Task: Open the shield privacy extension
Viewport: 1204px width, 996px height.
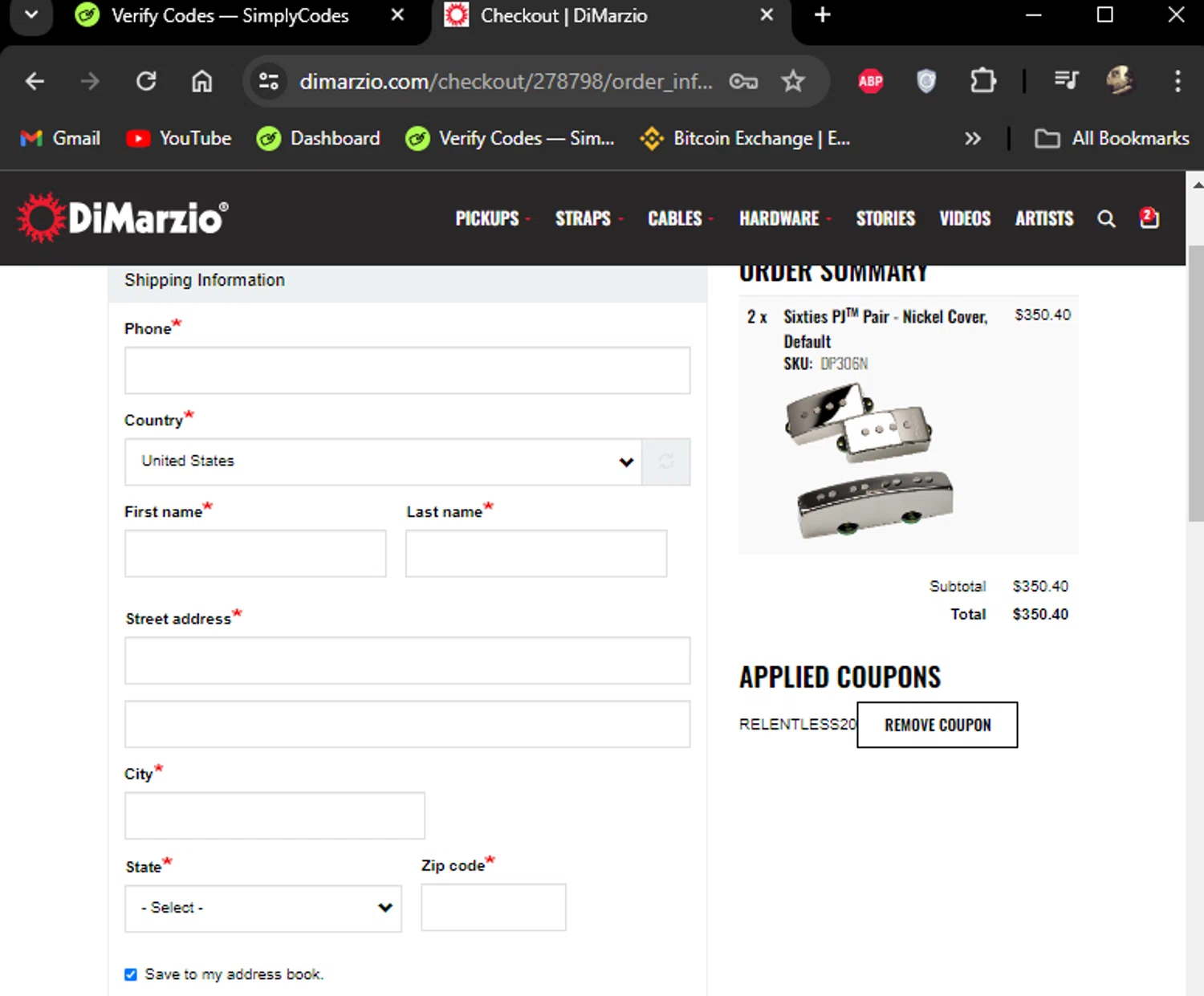Action: (926, 80)
